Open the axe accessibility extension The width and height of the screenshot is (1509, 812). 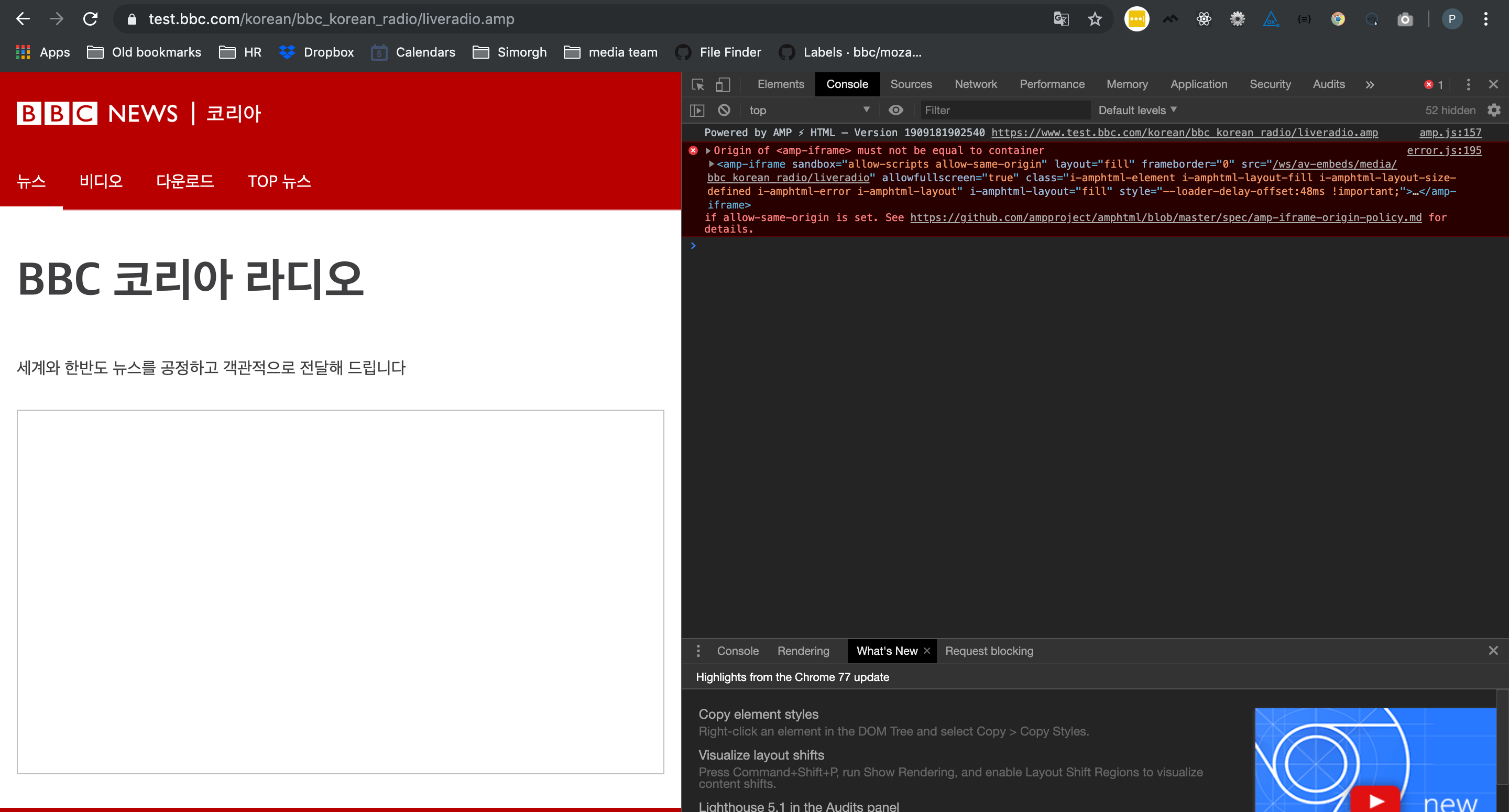tap(1271, 19)
